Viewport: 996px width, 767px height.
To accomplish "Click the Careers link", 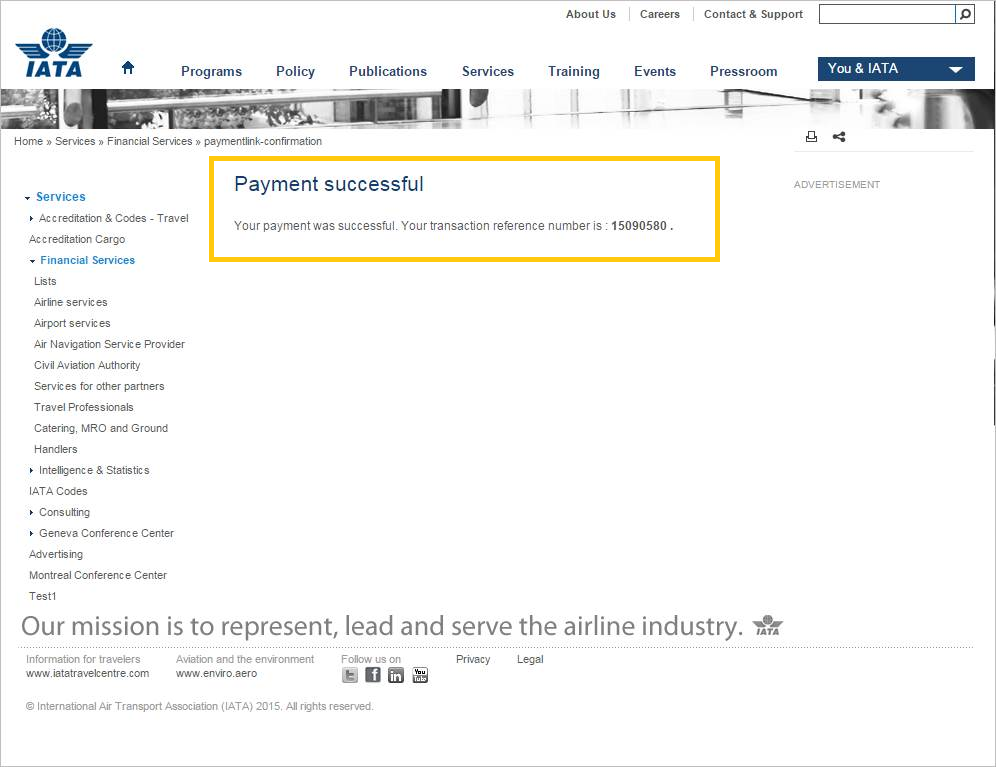I will point(659,14).
